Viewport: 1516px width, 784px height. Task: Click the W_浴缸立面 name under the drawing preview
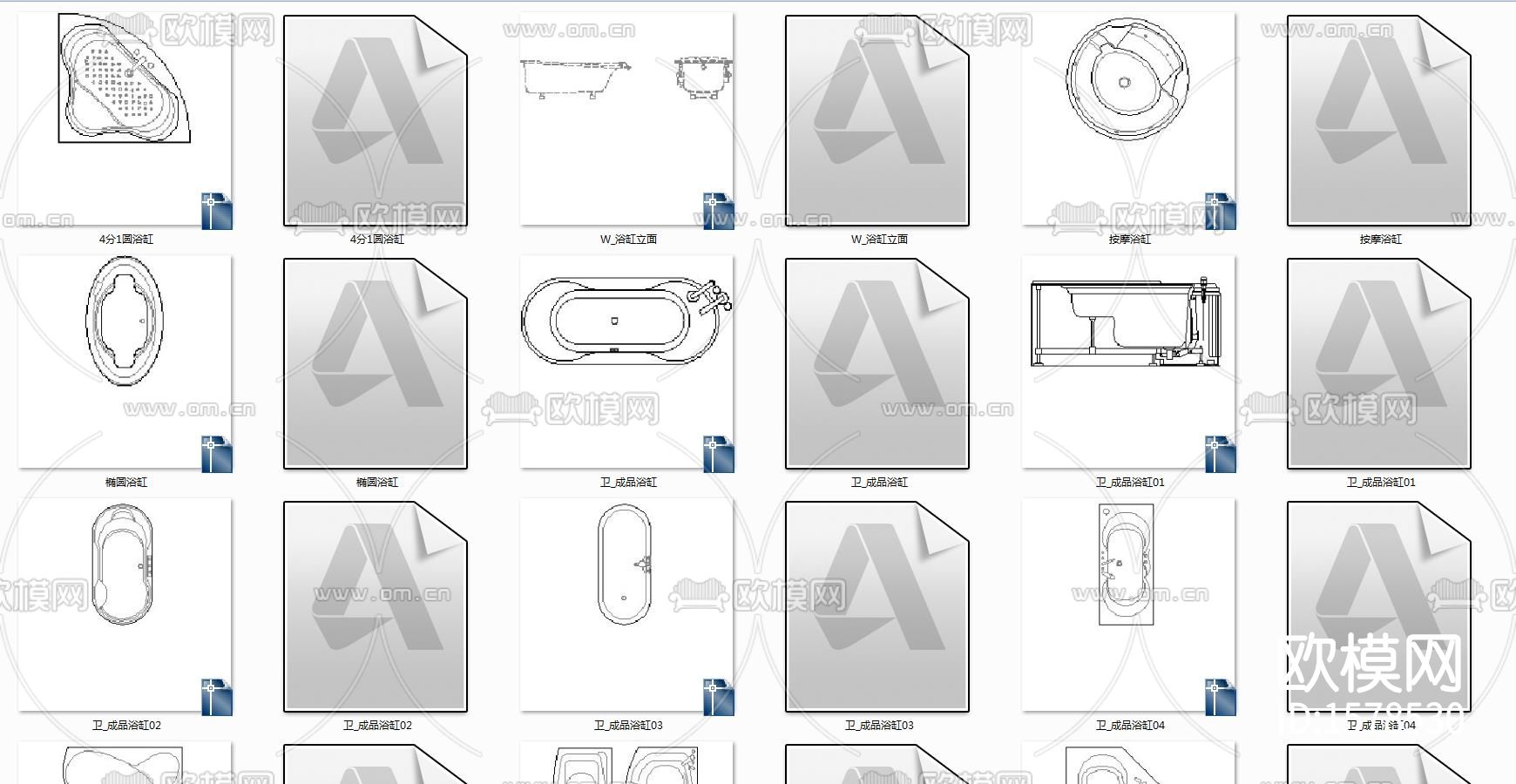pyautogui.click(x=628, y=239)
